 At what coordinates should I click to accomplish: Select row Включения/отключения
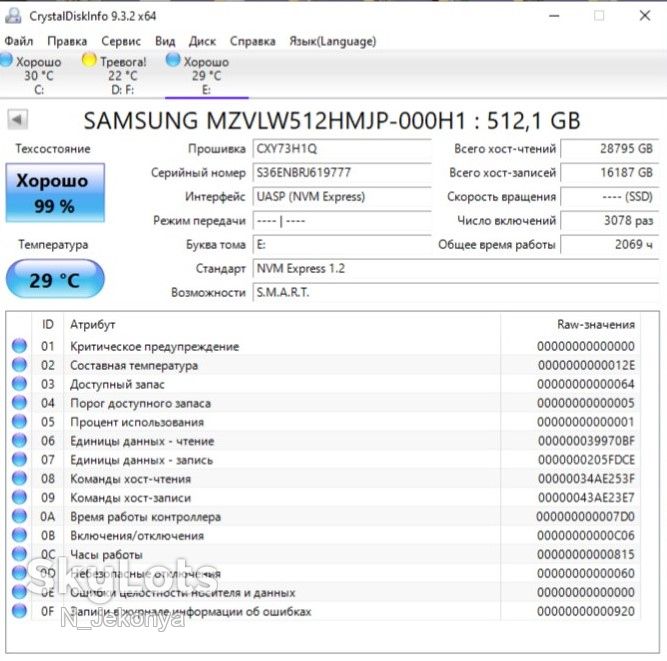coord(325,536)
